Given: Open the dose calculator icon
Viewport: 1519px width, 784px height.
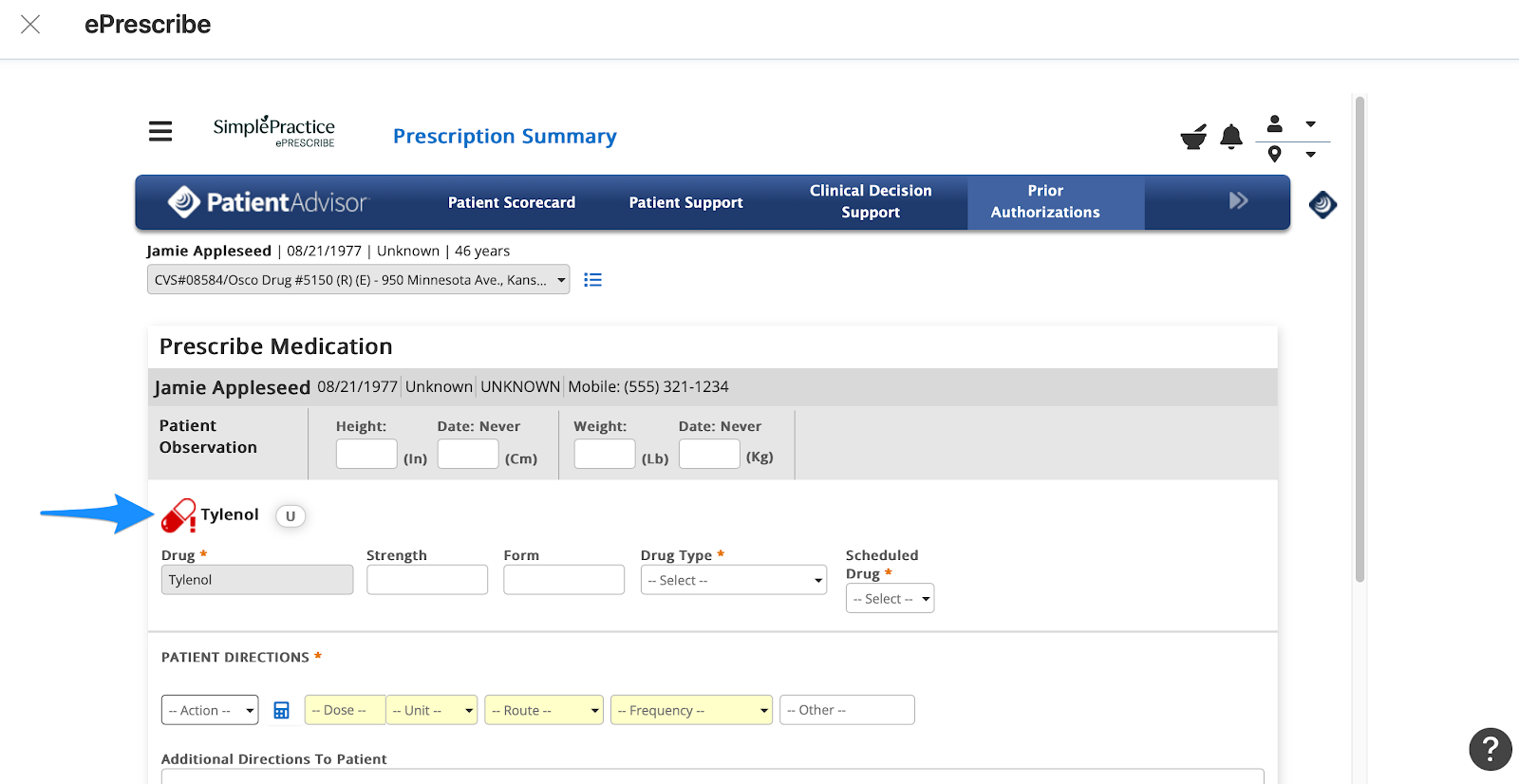Looking at the screenshot, I should [281, 710].
